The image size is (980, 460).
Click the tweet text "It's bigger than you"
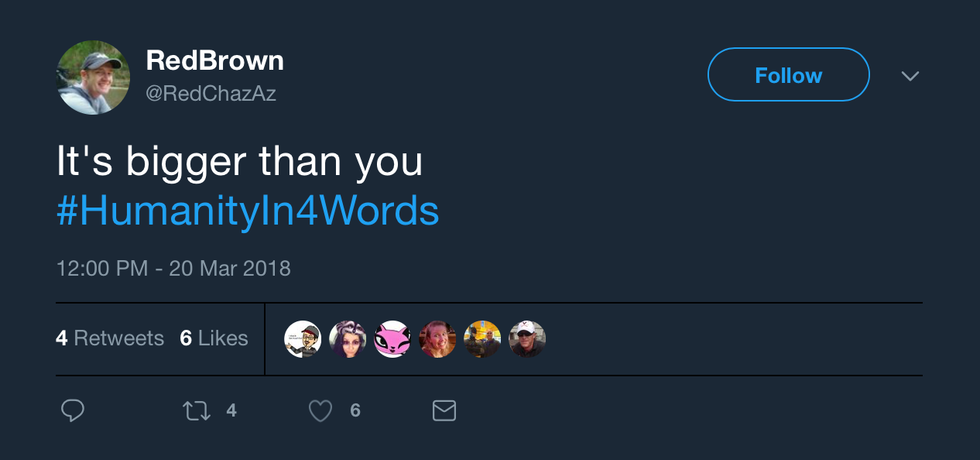click(x=240, y=162)
